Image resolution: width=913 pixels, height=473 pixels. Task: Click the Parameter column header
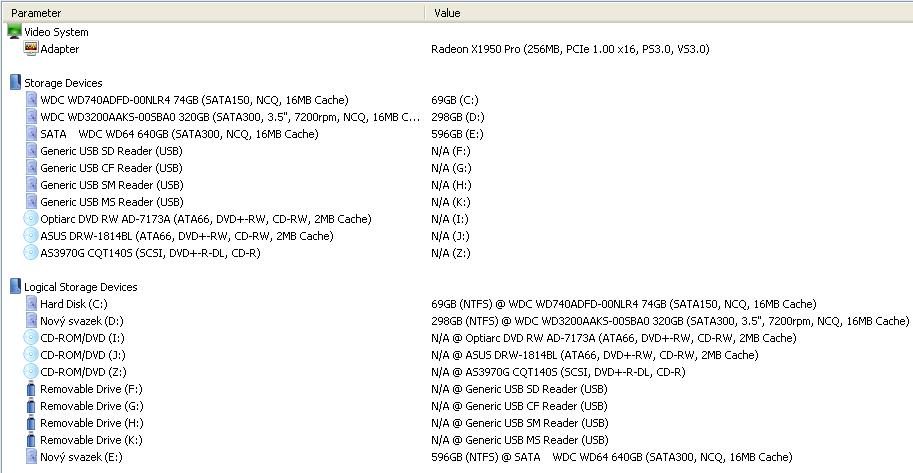(x=213, y=12)
